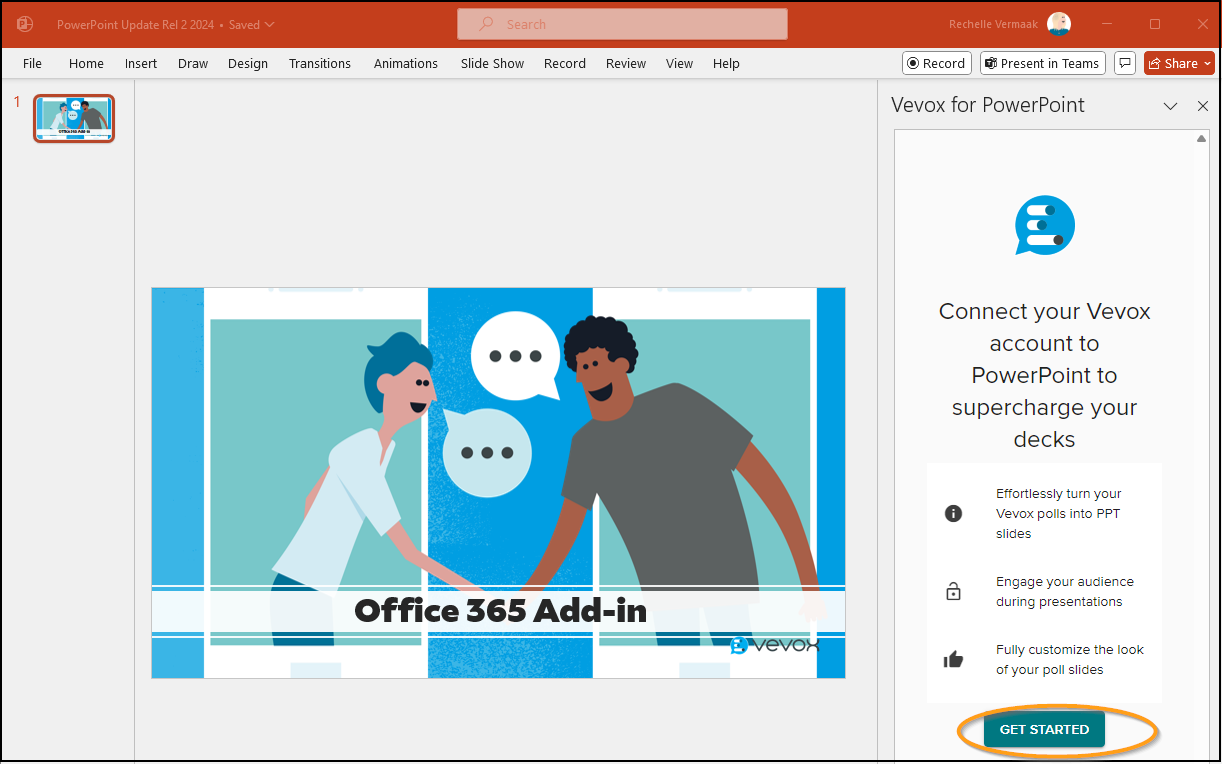Open the Slide Show tab
The width and height of the screenshot is (1222, 764).
[491, 62]
